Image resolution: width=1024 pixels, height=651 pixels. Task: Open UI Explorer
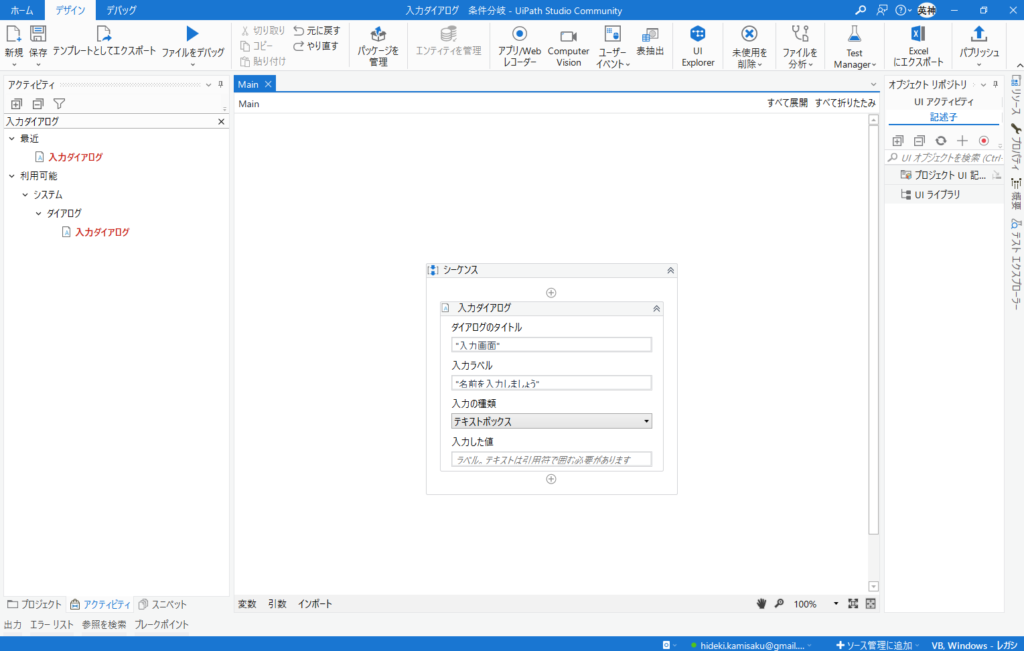click(x=698, y=46)
